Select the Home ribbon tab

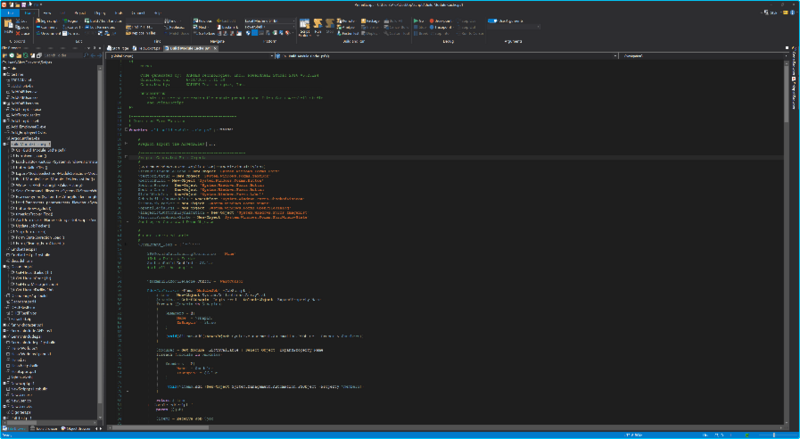tap(29, 13)
